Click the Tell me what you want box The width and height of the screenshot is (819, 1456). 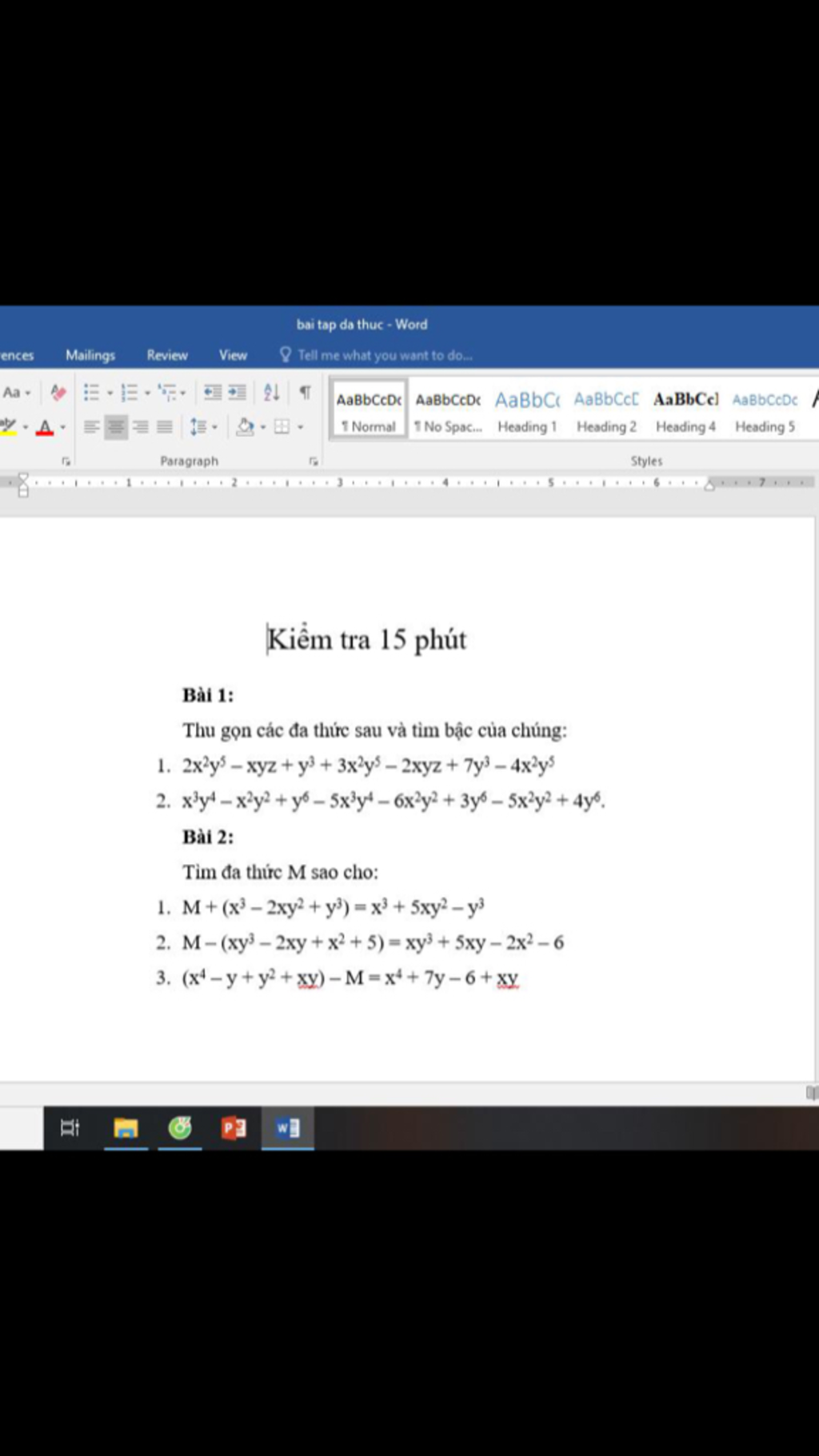pyautogui.click(x=385, y=355)
